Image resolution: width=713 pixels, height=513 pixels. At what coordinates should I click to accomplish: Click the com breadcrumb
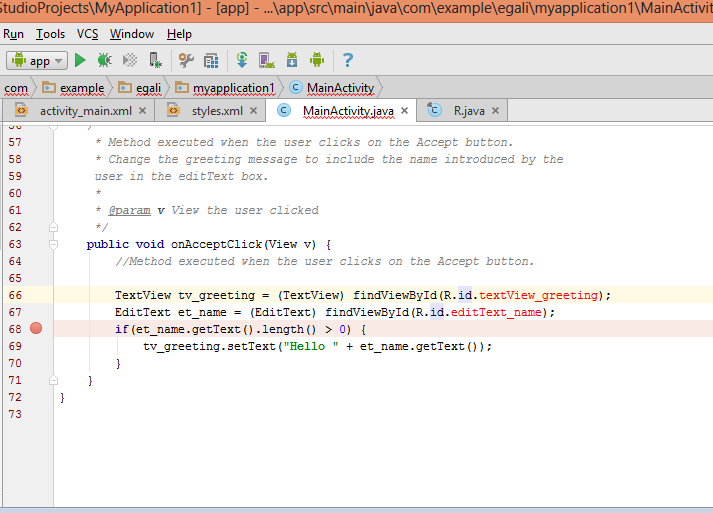click(x=16, y=88)
